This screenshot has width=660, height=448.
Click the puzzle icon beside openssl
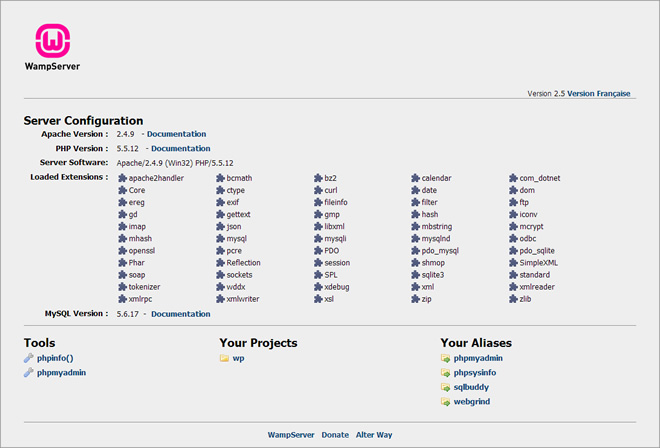(122, 251)
